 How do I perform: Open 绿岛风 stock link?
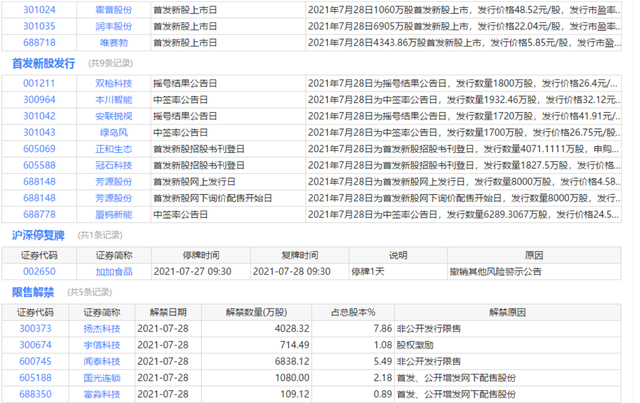(x=113, y=132)
